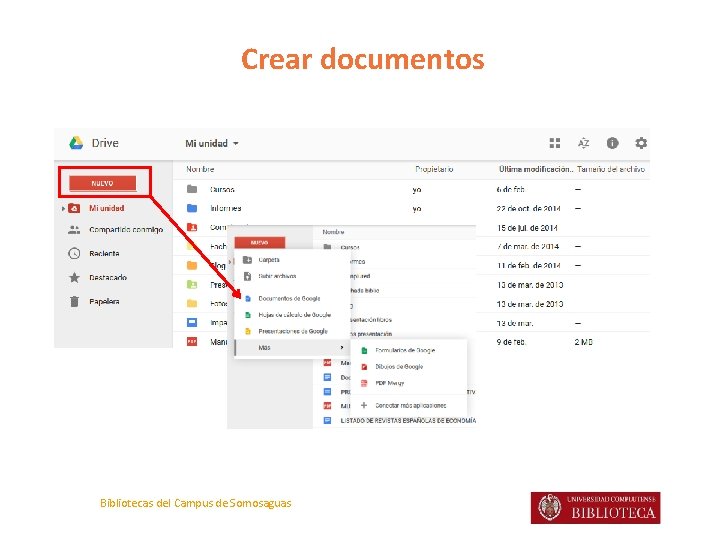Open the AZ sort options icon
Image resolution: width=720 pixels, height=540 pixels.
point(583,143)
